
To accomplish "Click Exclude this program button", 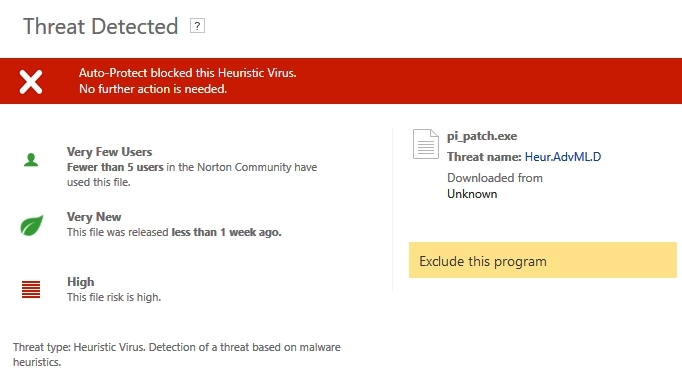I will coord(543,260).
